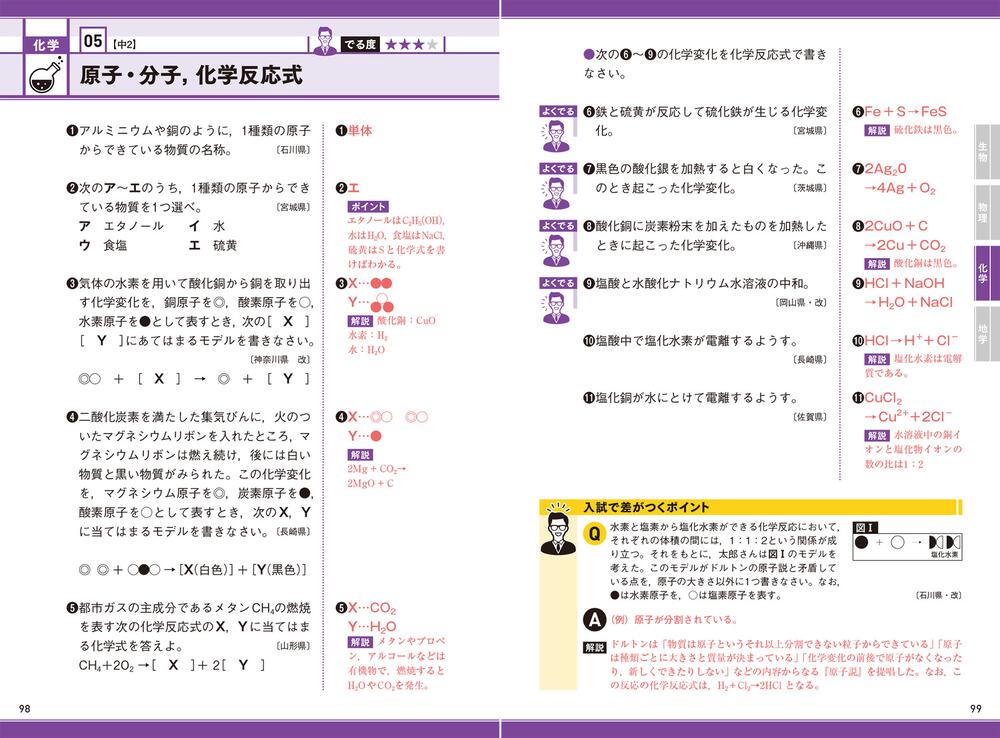Click the 解説 badge under answer ❸
The width and height of the screenshot is (1000, 738).
pyautogui.click(x=360, y=321)
